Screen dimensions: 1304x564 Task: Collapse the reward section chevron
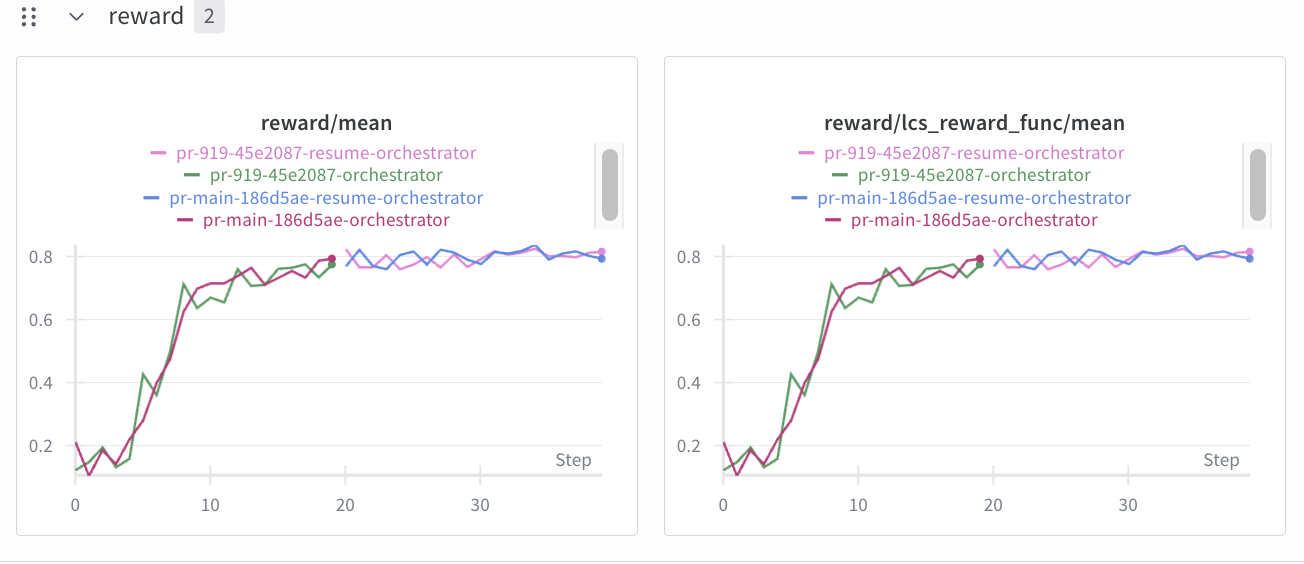76,17
